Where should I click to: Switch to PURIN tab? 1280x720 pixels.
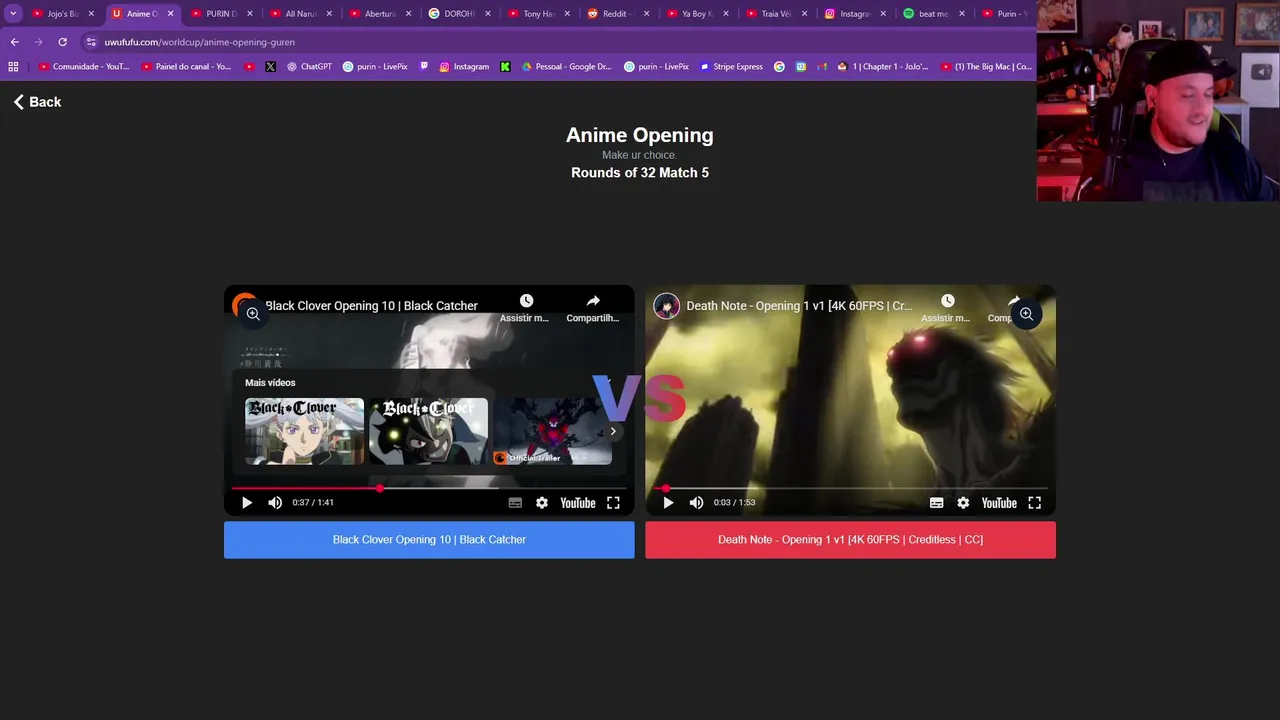tap(221, 14)
